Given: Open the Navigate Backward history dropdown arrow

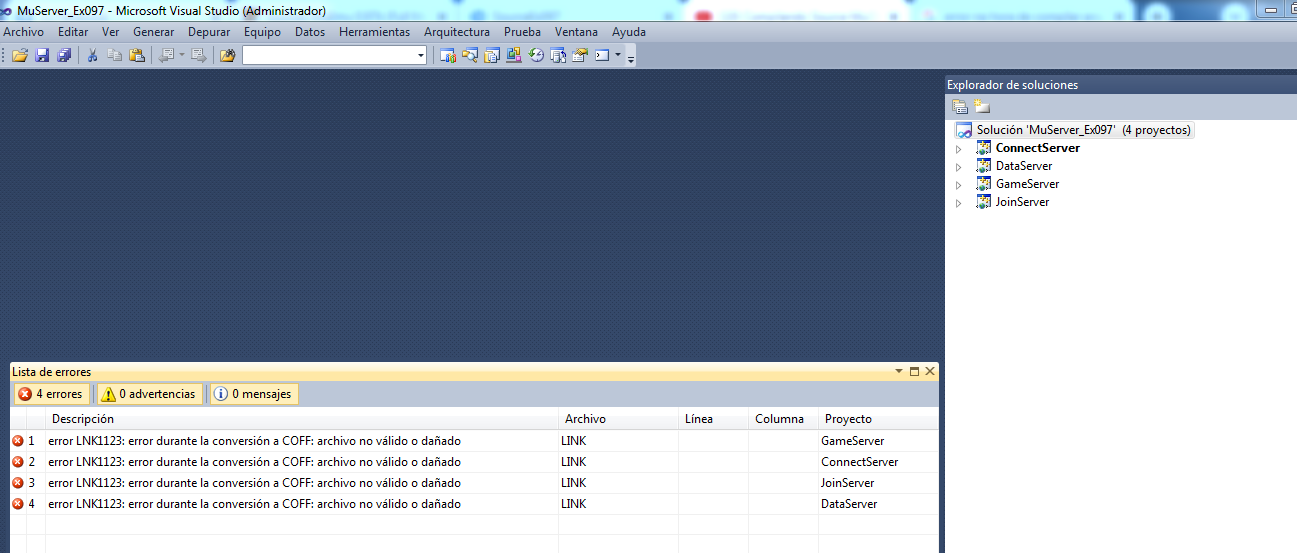Looking at the screenshot, I should click(x=182, y=56).
